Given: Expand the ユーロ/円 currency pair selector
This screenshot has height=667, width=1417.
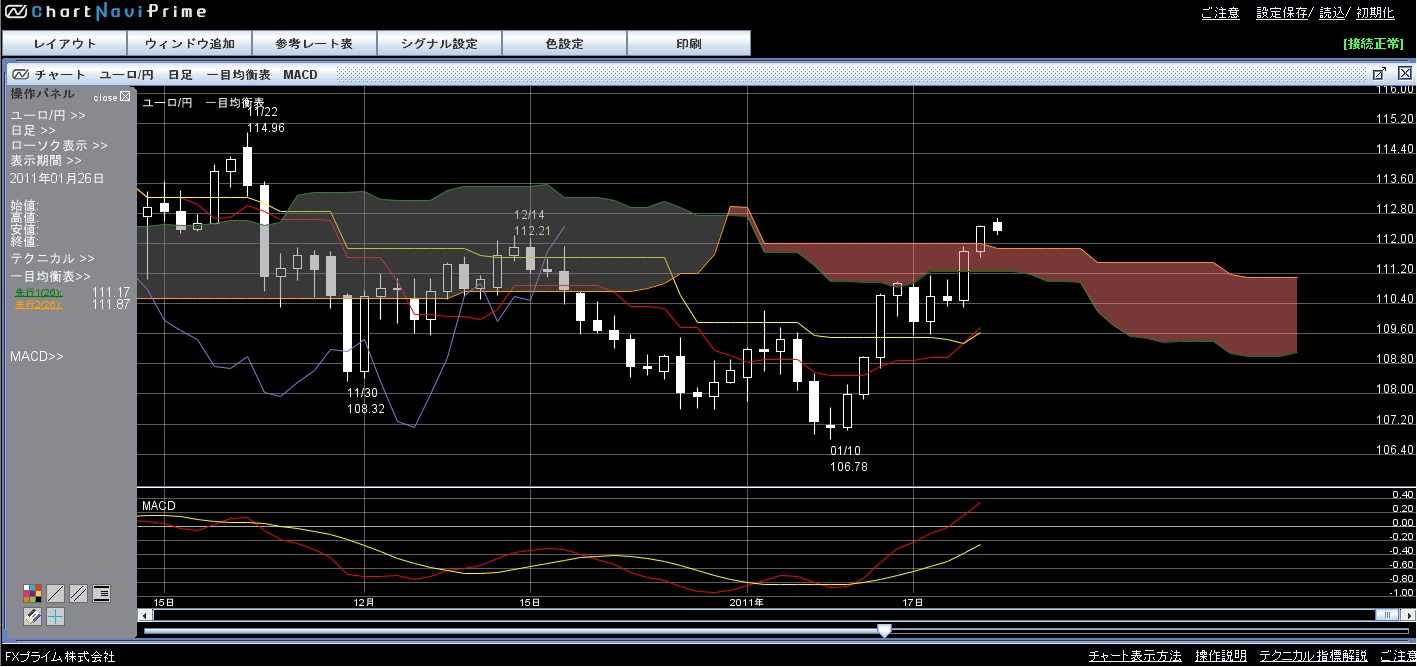Looking at the screenshot, I should [x=48, y=116].
